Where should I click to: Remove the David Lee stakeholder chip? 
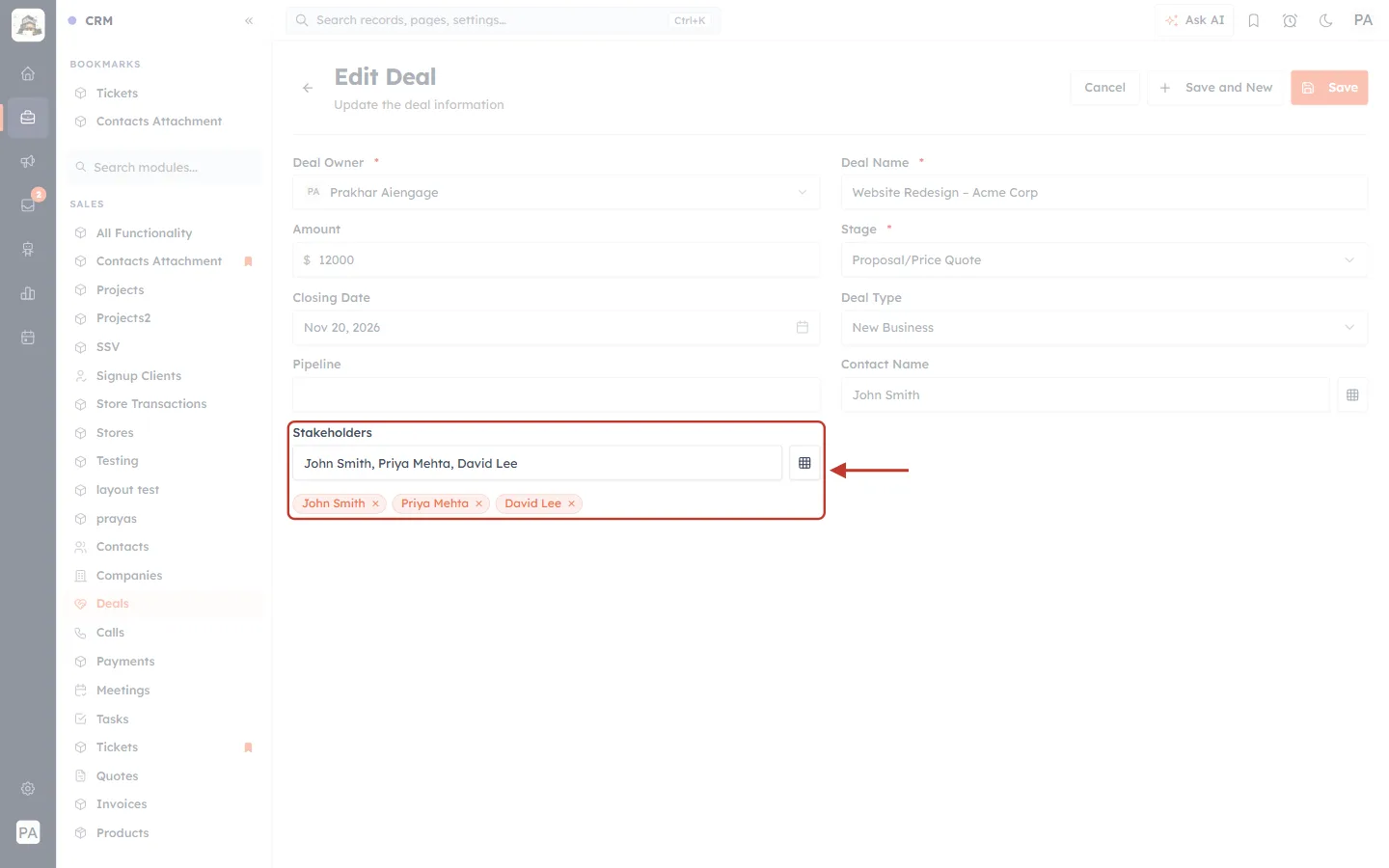[x=571, y=503]
